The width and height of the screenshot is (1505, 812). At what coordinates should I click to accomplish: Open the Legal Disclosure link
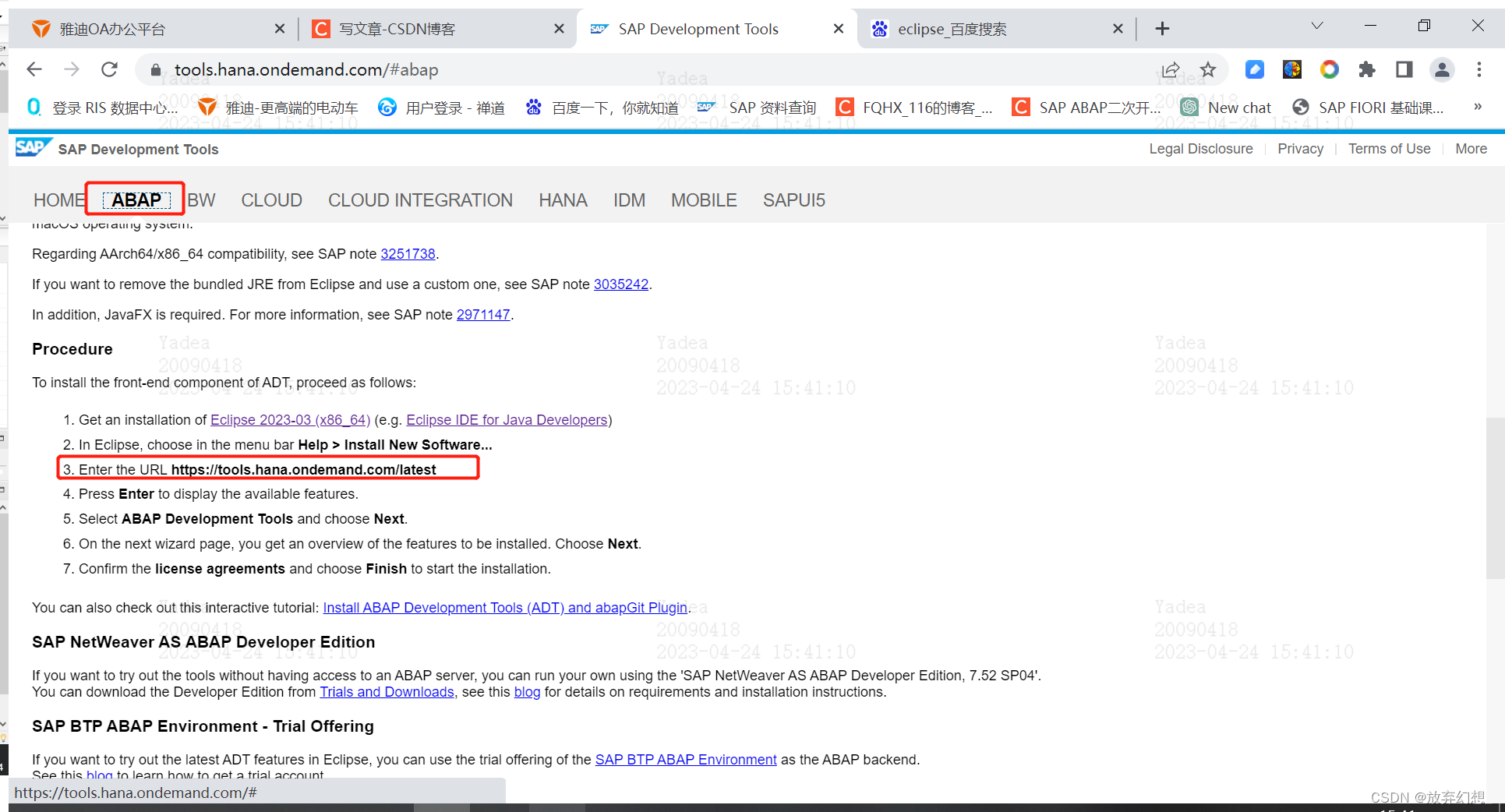tap(1201, 149)
